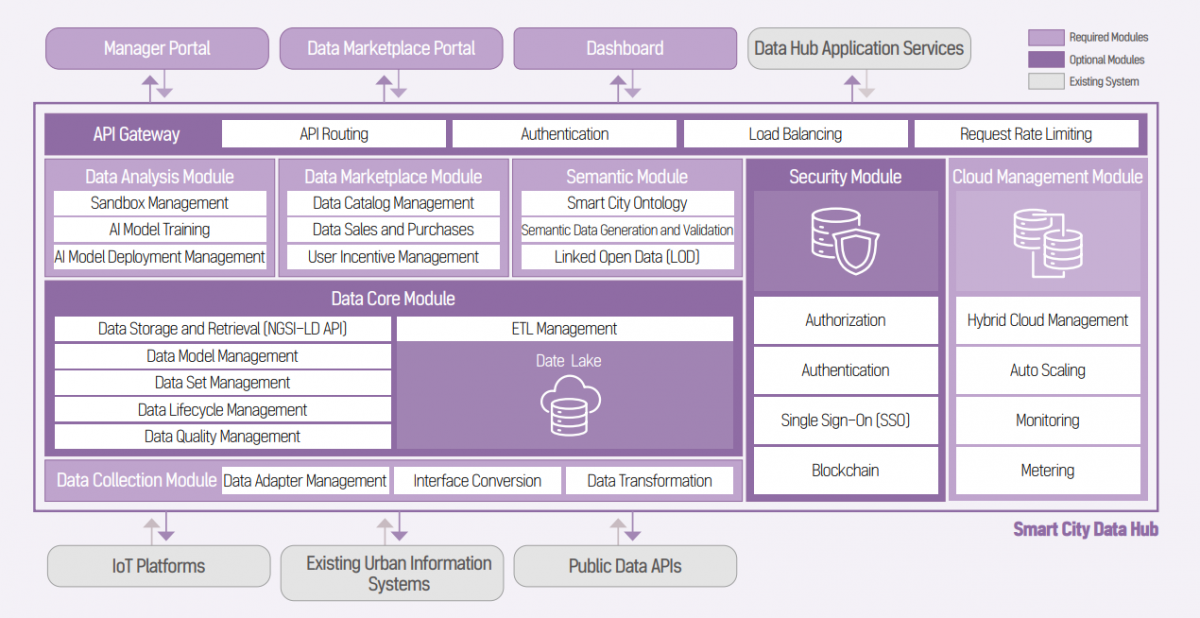Image resolution: width=1200 pixels, height=618 pixels.
Task: Click the arrow above the Dashboard block
Action: coord(625,86)
